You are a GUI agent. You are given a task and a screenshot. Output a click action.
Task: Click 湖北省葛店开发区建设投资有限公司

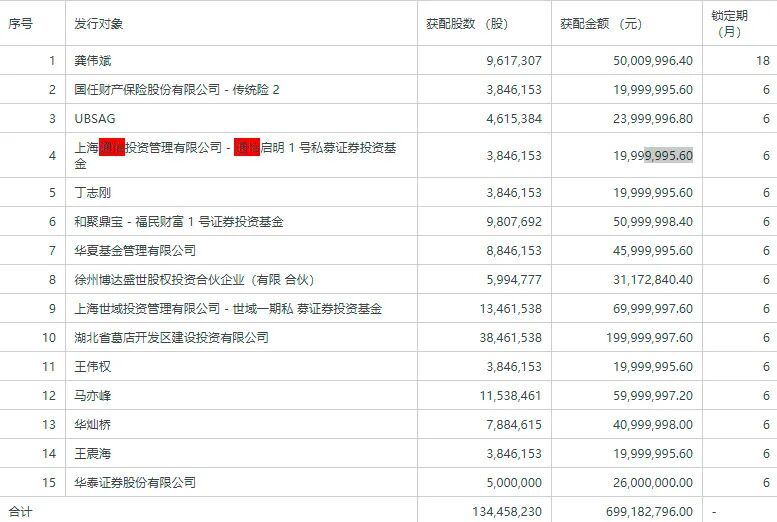click(x=171, y=338)
